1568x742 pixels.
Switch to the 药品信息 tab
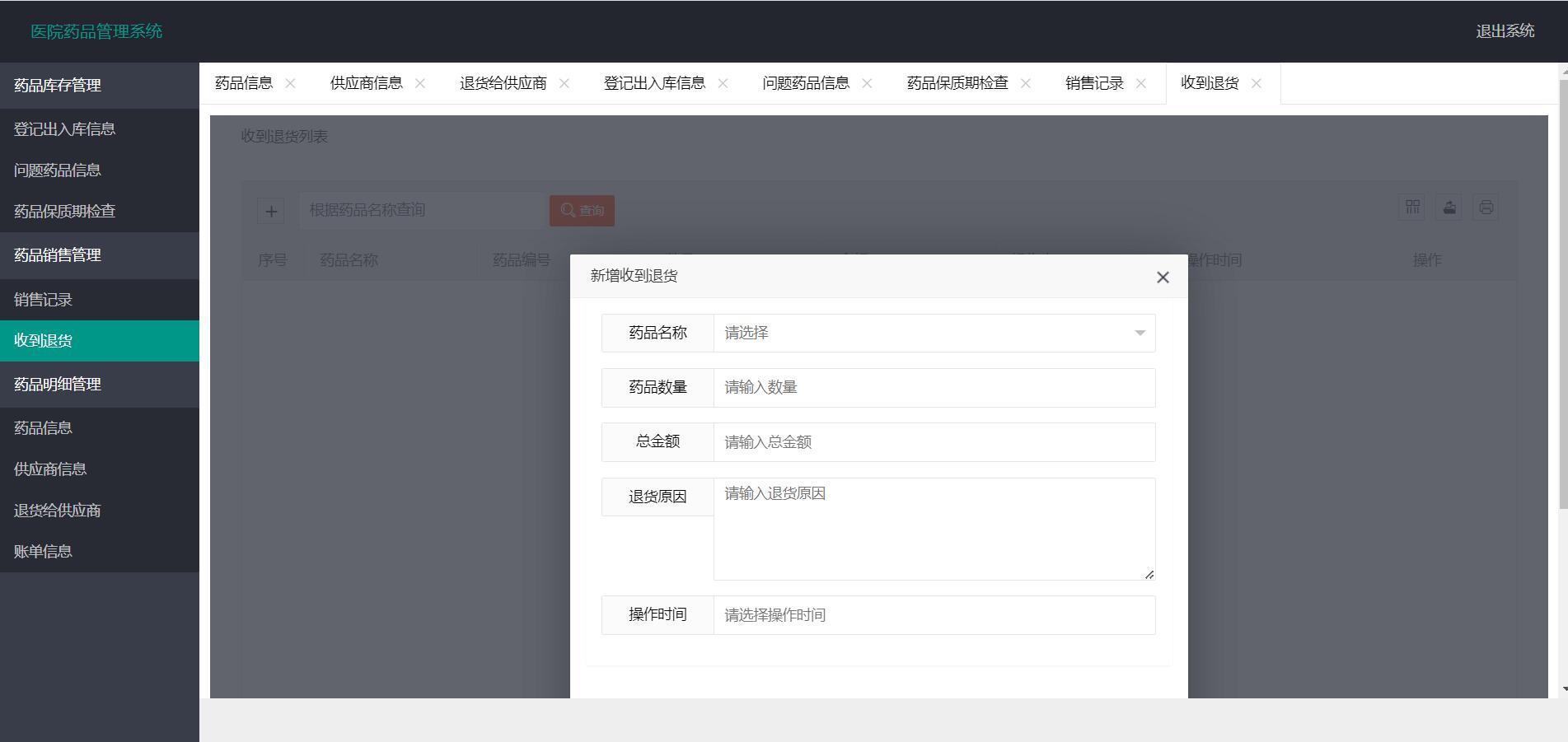244,83
